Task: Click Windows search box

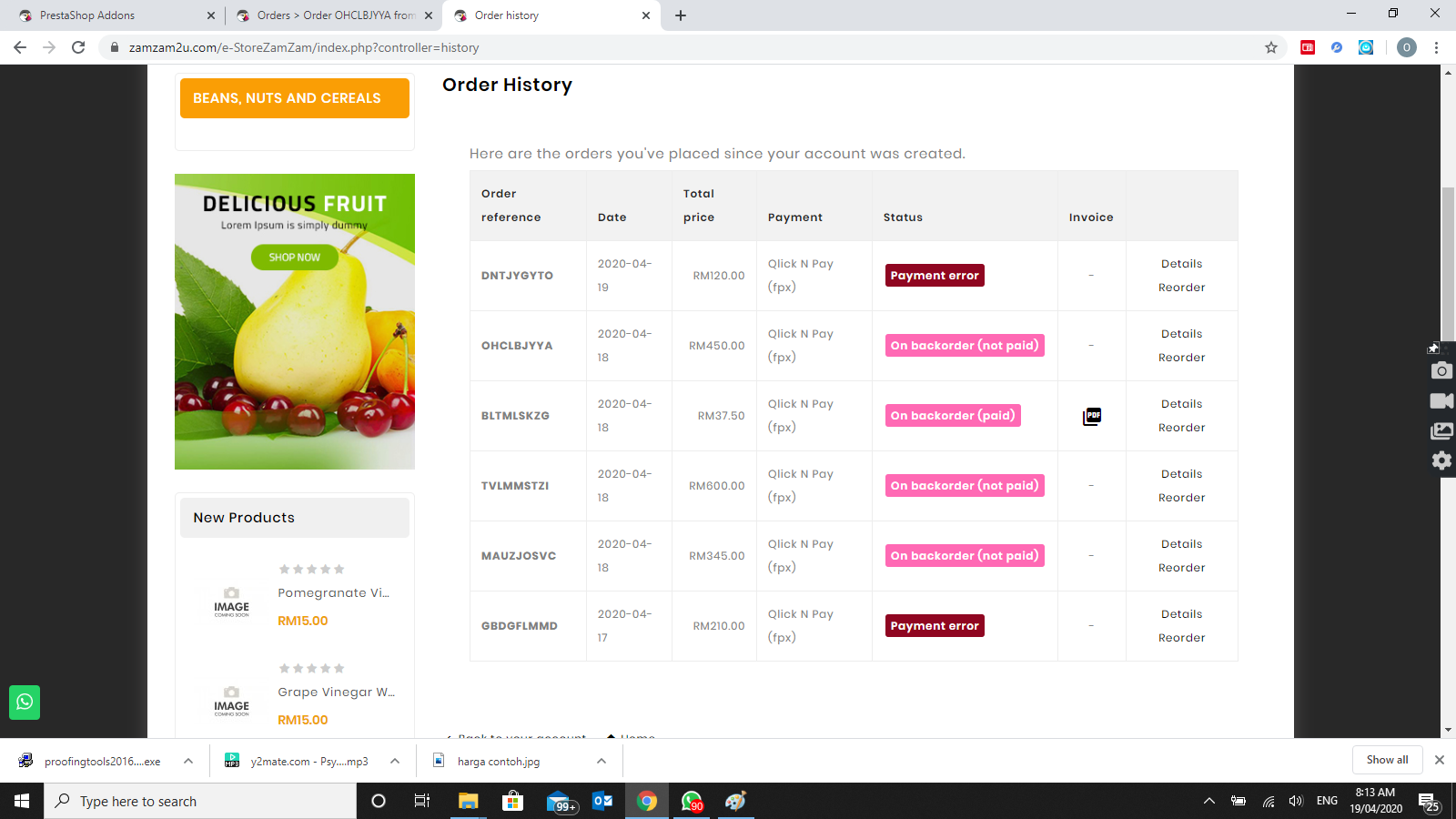Action: 200,801
